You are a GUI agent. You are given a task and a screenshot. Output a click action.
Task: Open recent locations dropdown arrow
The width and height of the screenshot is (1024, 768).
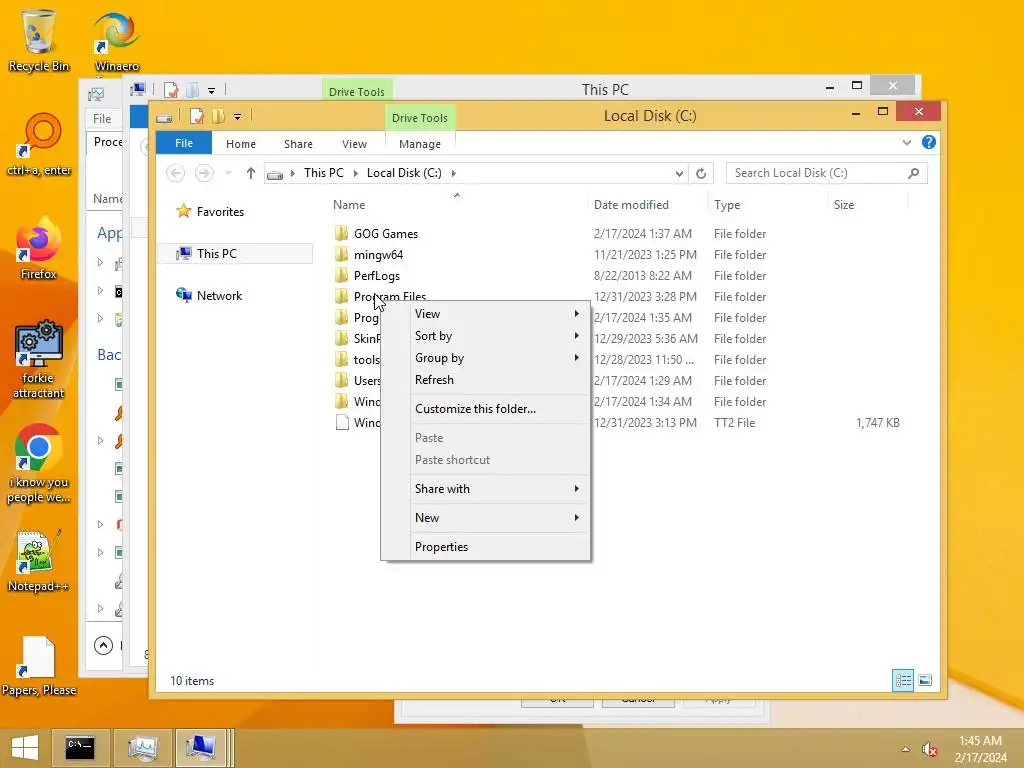228,173
